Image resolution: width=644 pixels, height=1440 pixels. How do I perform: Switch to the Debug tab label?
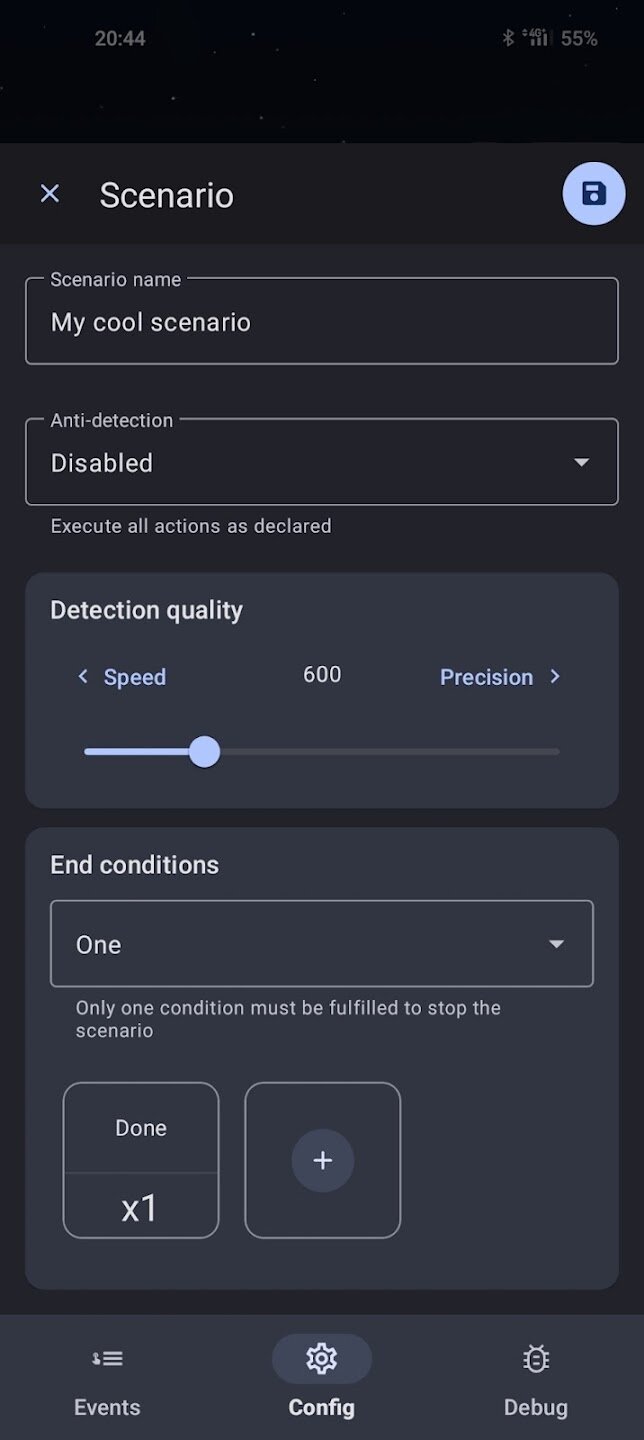point(536,1407)
